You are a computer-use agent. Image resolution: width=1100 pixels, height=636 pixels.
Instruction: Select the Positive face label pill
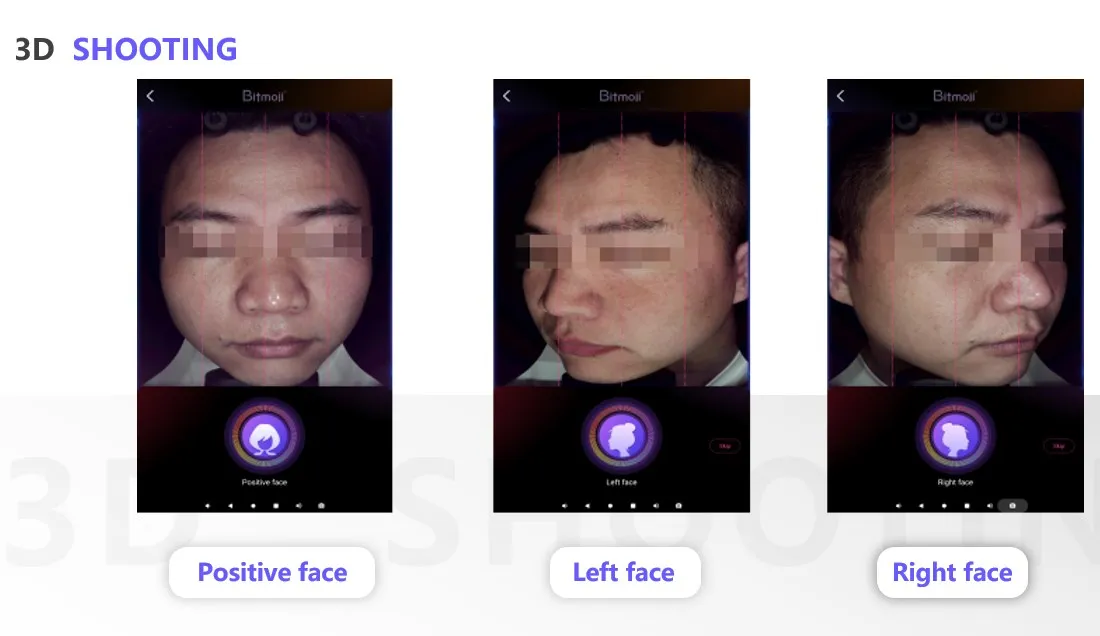pos(272,572)
